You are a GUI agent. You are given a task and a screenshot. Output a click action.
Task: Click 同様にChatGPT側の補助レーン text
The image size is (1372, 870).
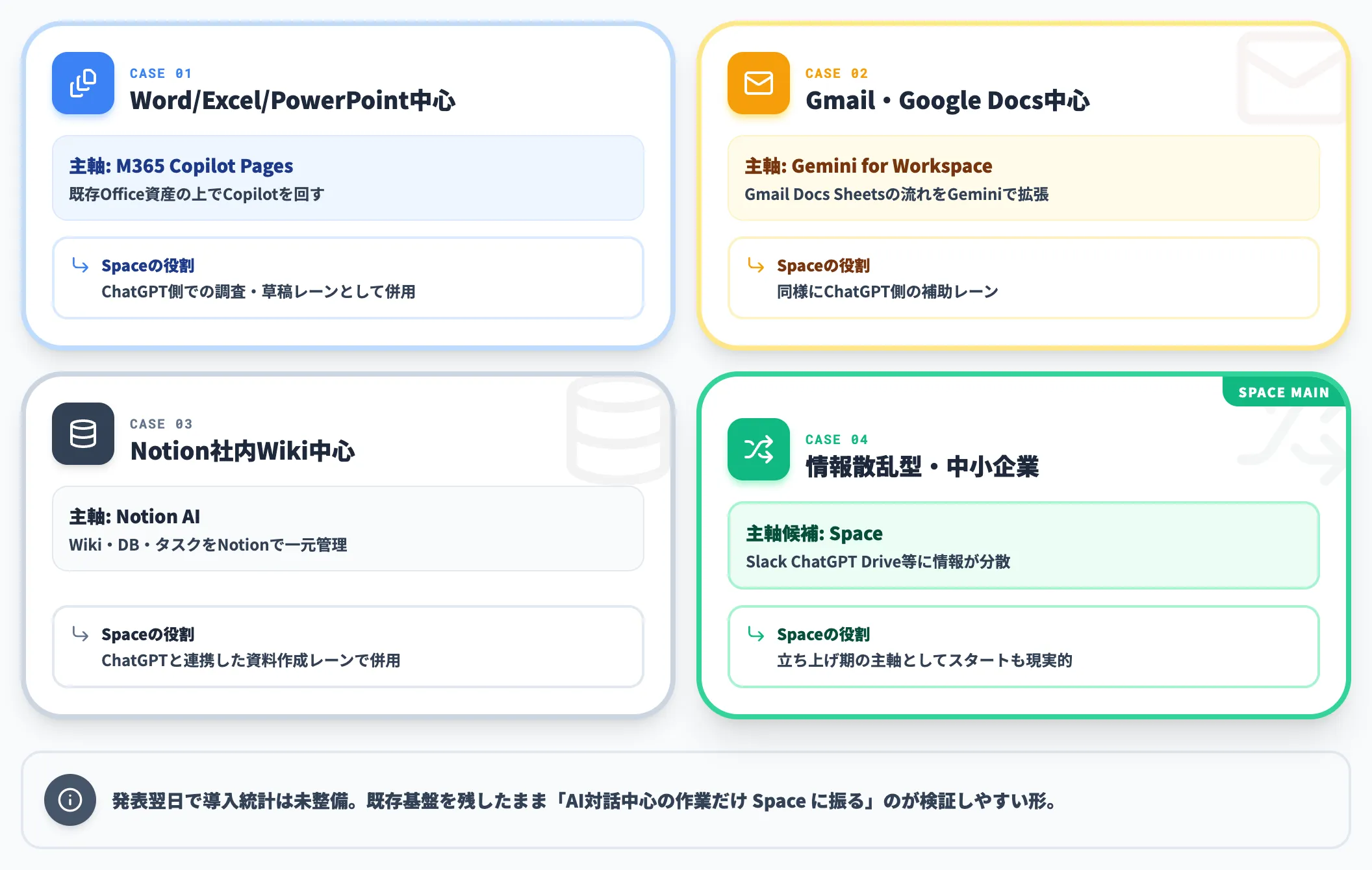click(887, 292)
